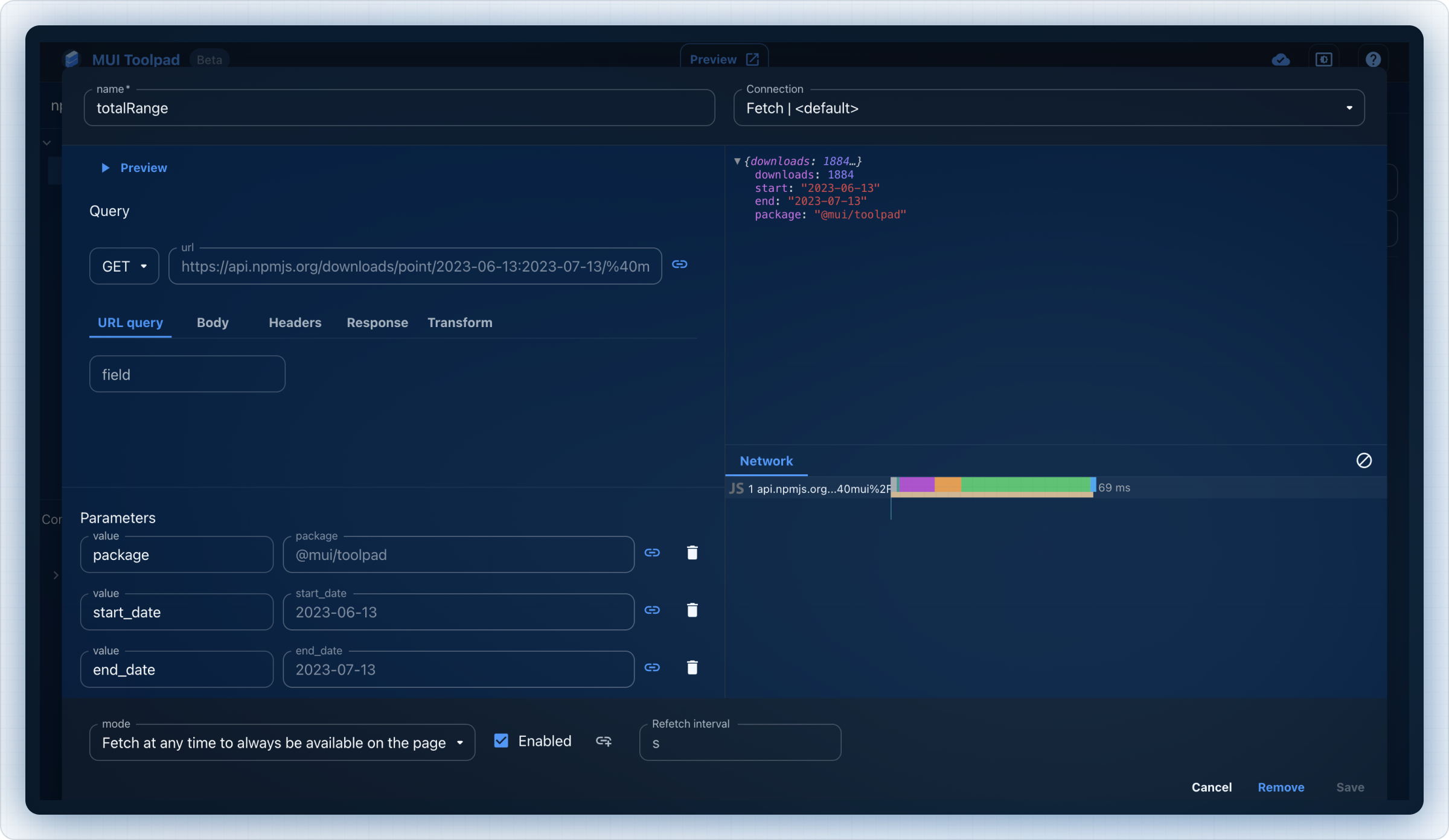Click the link icon next to end_date parameter
Viewport: 1449px width, 840px height.
point(652,668)
